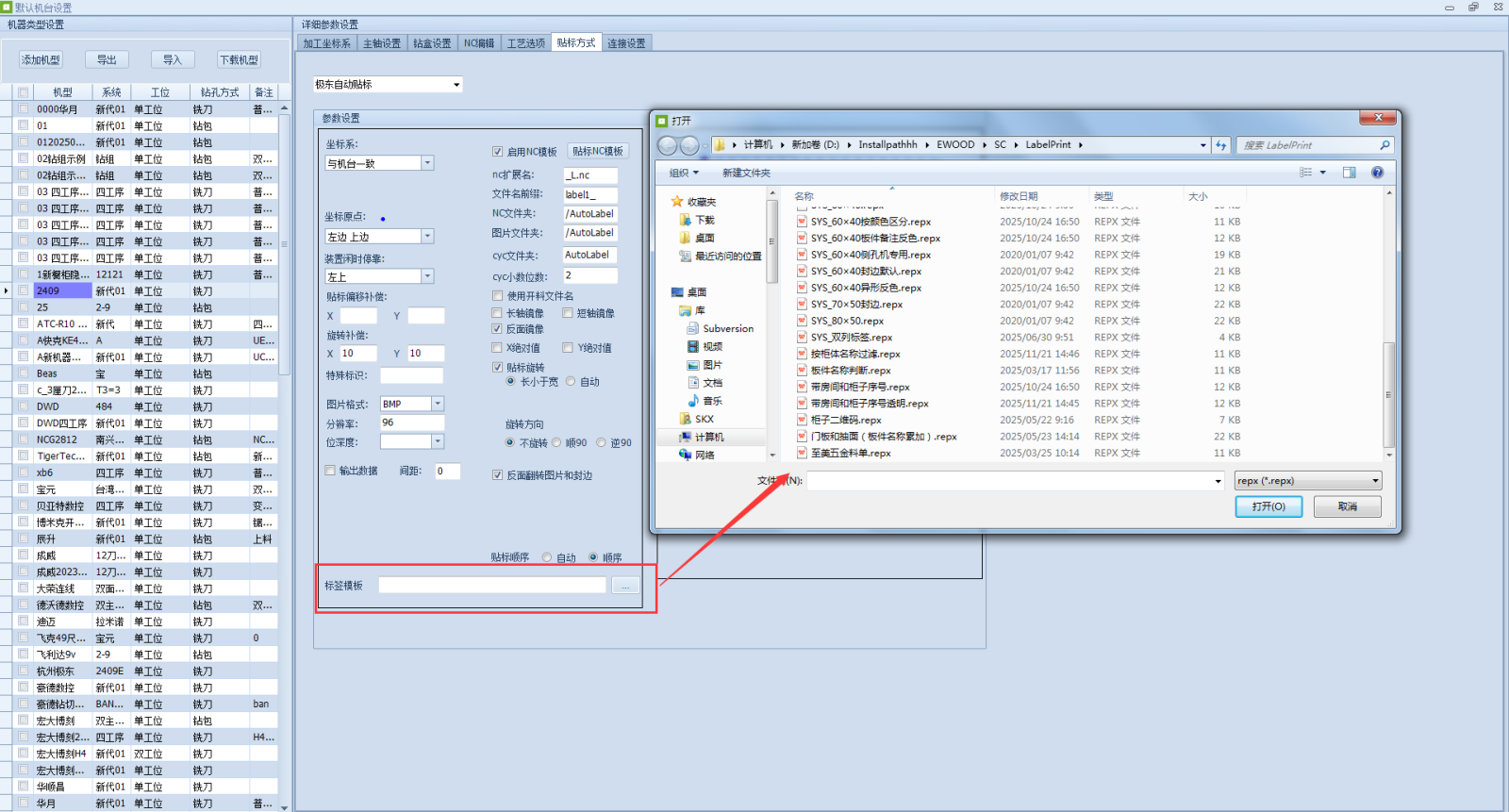Open the 工艺选项 tab
This screenshot has height=812, width=1509.
click(x=525, y=43)
